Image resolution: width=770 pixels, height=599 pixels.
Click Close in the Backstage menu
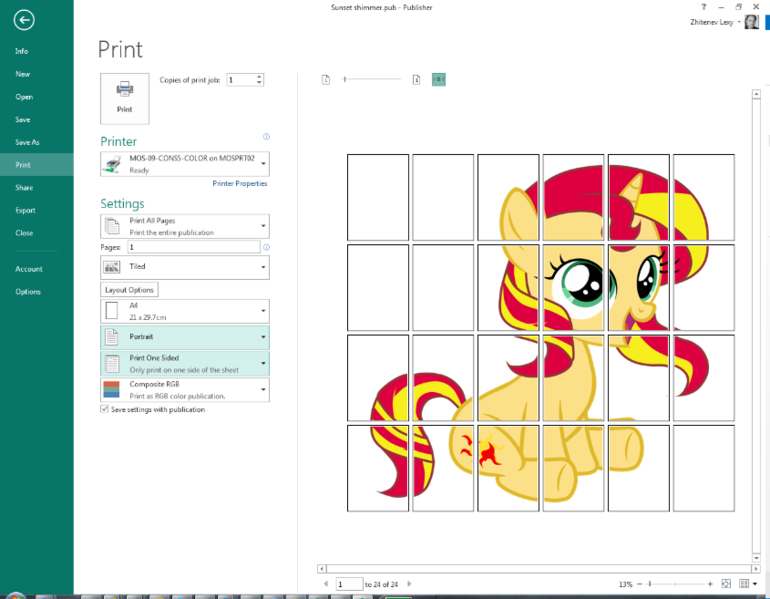(24, 233)
